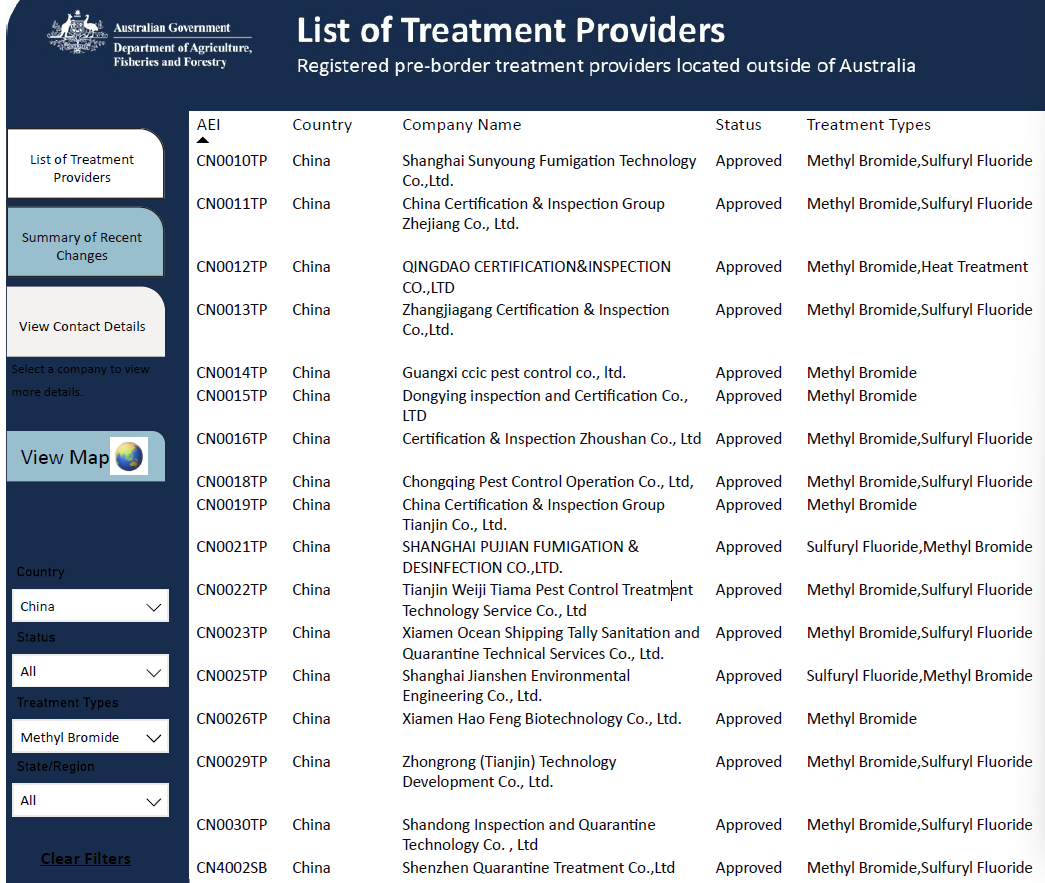Screen dimensions: 1045x883
Task: Select AEI cell CN0013TP
Action: [232, 310]
